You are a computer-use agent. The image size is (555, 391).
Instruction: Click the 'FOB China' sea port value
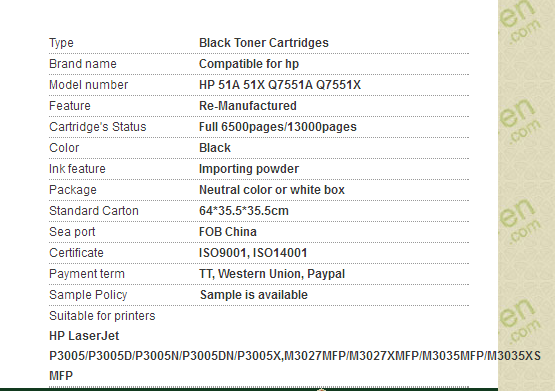click(228, 232)
